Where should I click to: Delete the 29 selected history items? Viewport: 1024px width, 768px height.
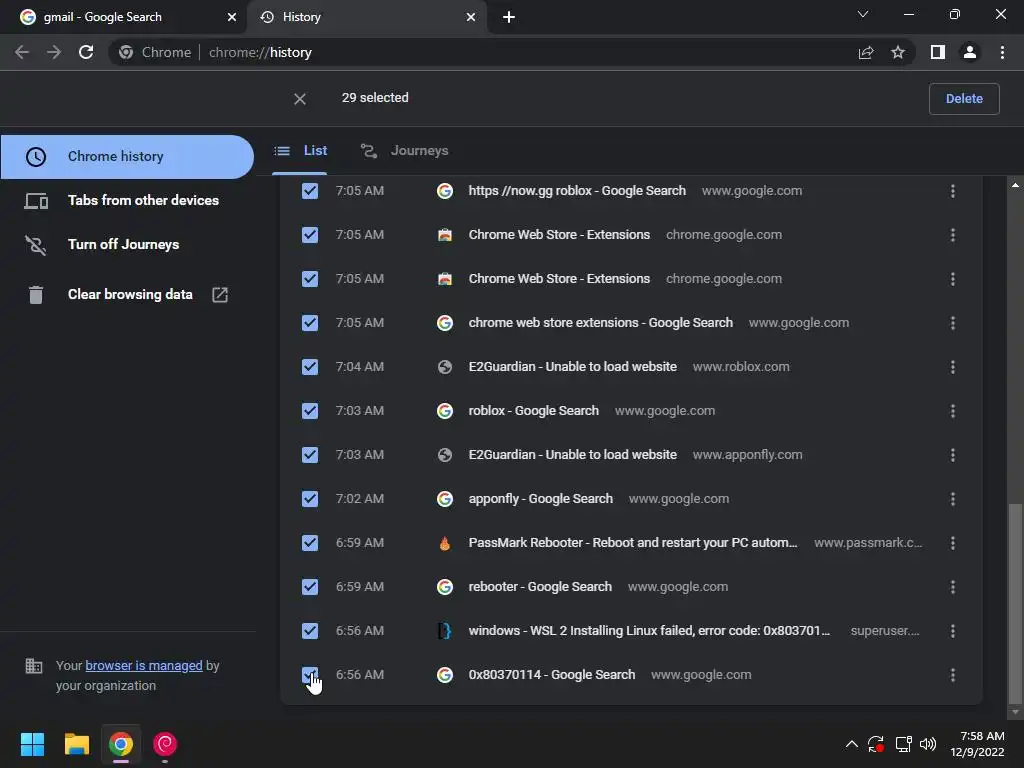pos(964,99)
